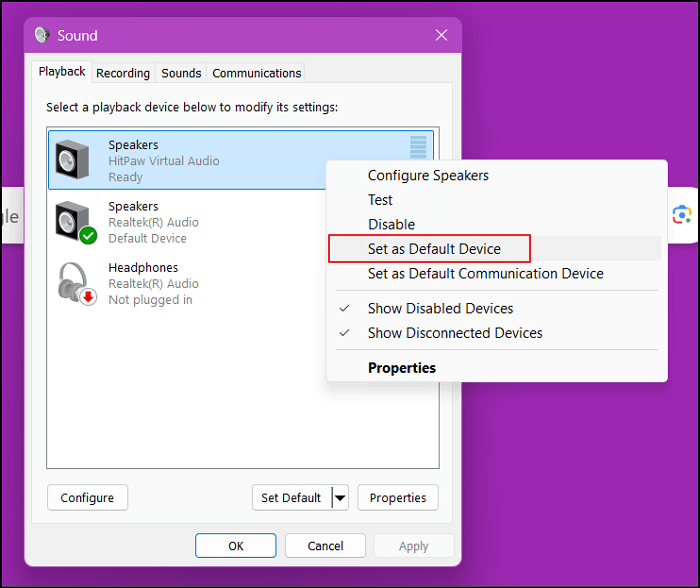Screen dimensions: 700x588
Task: Select Configure Speakers from context menu
Action: click(428, 175)
